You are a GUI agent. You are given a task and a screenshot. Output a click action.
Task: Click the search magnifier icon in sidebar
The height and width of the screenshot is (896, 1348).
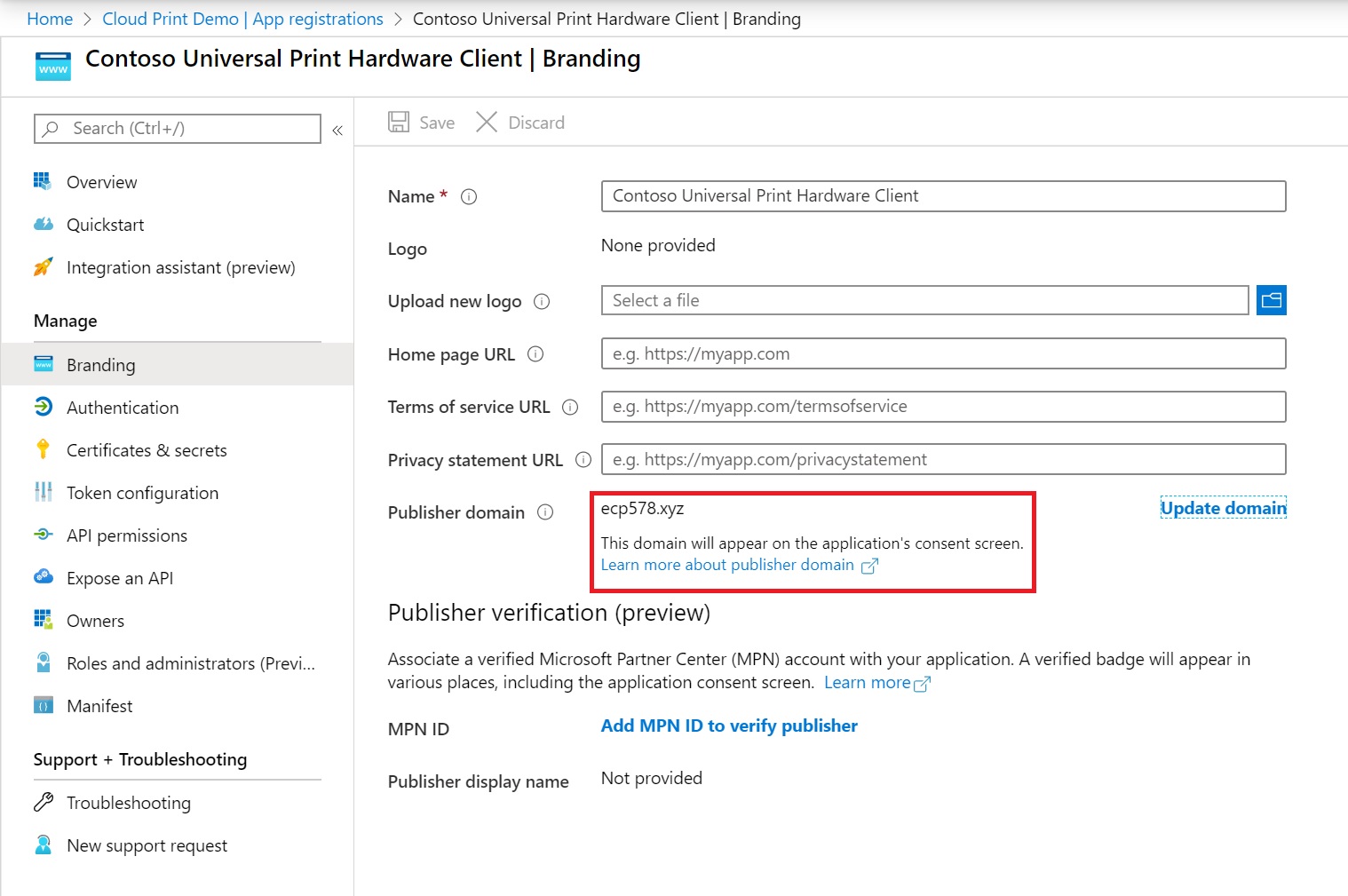pos(51,129)
